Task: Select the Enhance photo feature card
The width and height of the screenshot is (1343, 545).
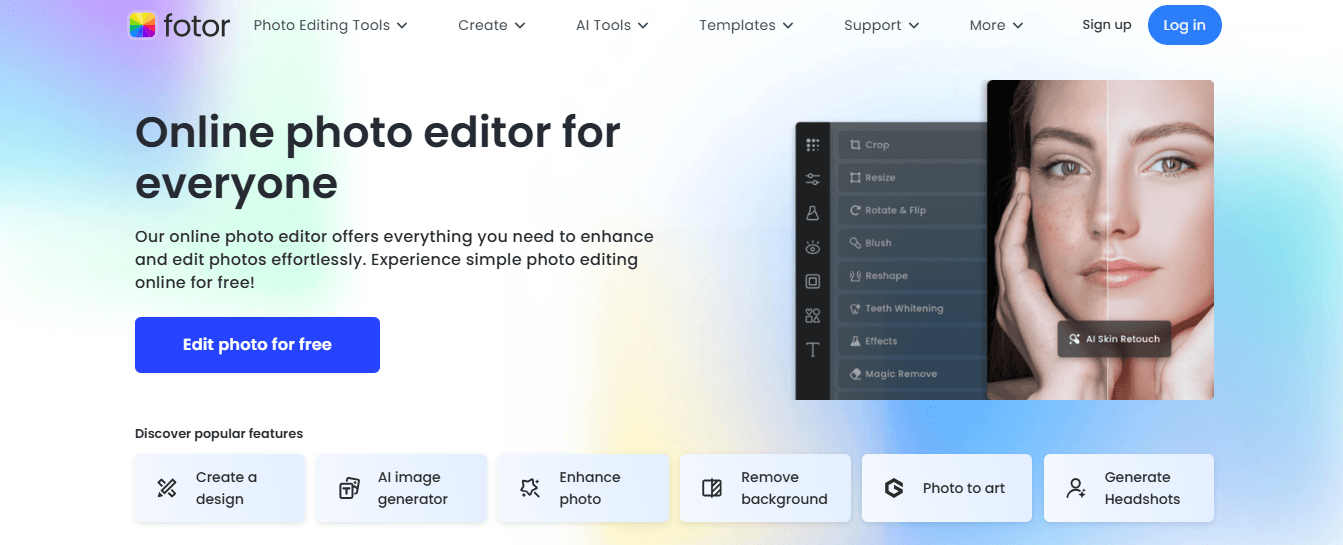Action: 583,488
